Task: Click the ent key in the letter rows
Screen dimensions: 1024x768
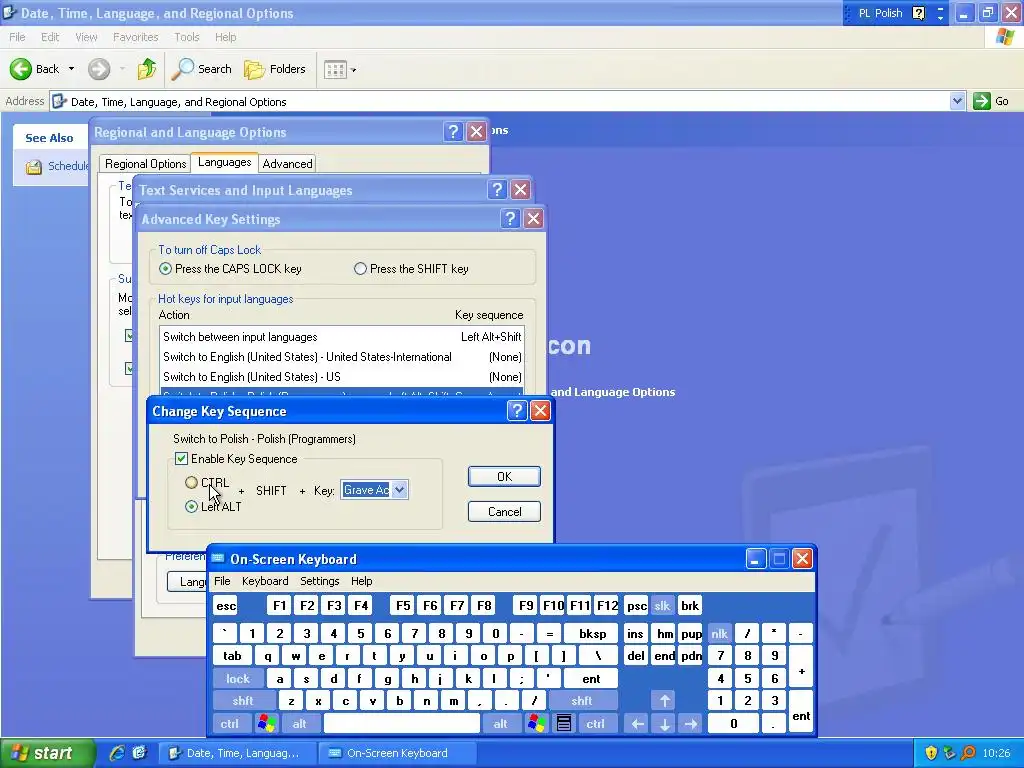Action: pos(591,679)
